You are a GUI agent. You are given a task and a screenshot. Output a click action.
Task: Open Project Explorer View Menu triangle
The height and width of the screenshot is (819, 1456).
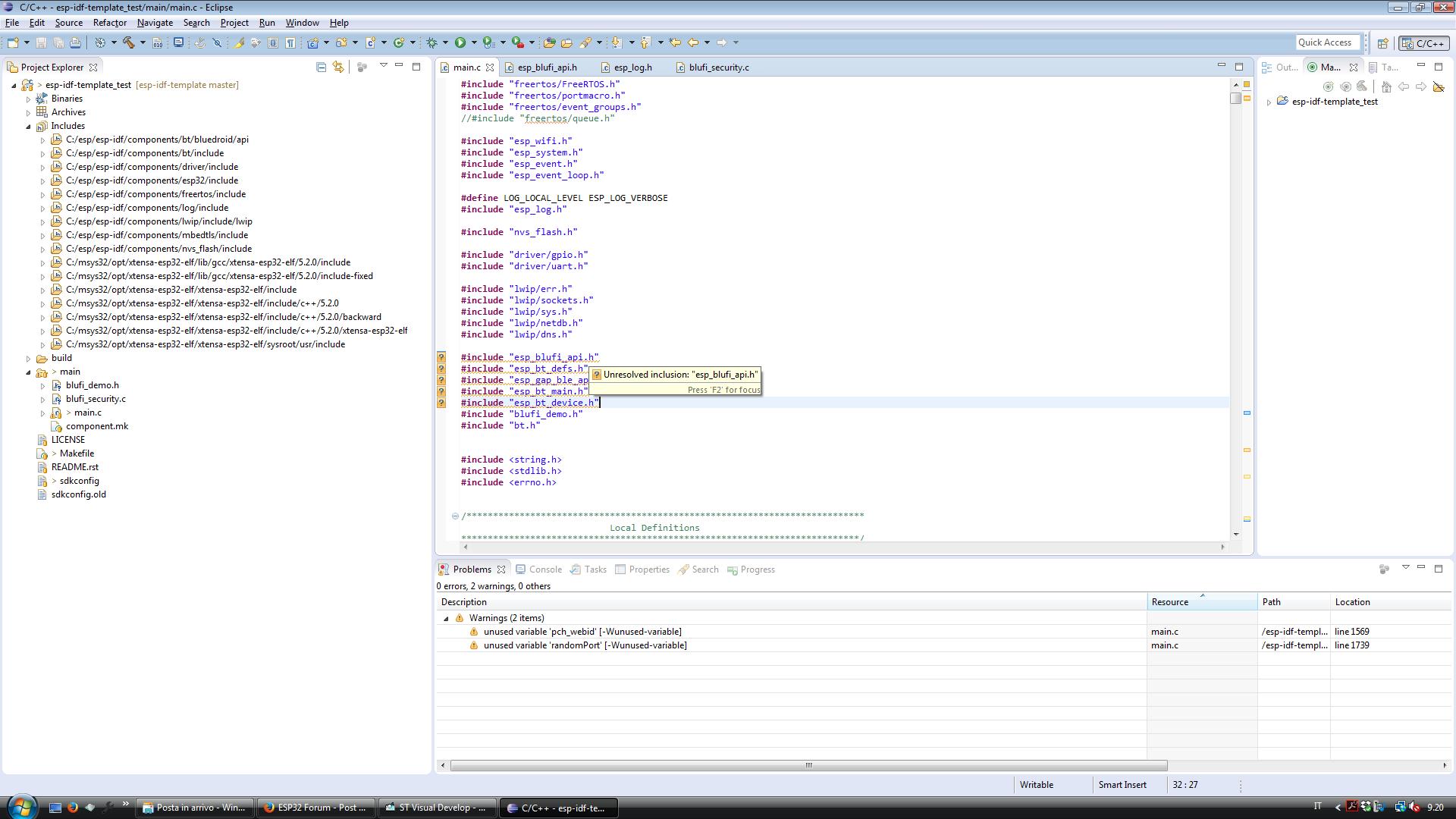tap(383, 66)
